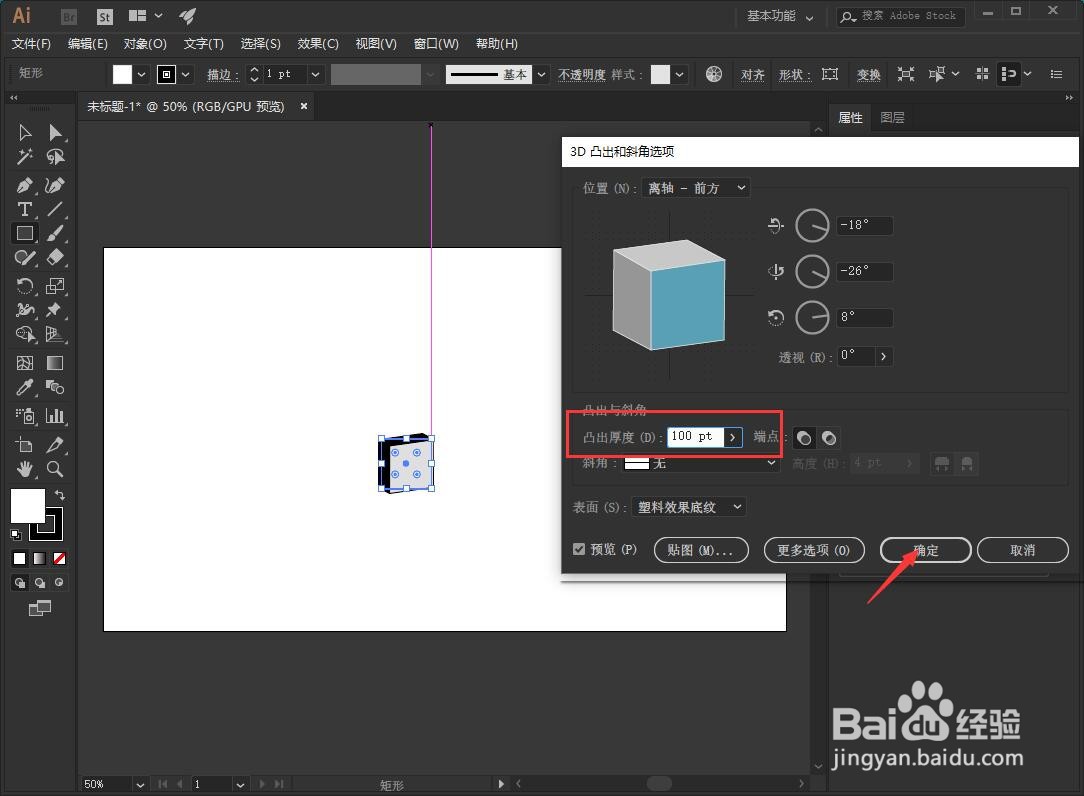Image resolution: width=1084 pixels, height=796 pixels.
Task: Swap fill and stroke colors
Action: 60,495
